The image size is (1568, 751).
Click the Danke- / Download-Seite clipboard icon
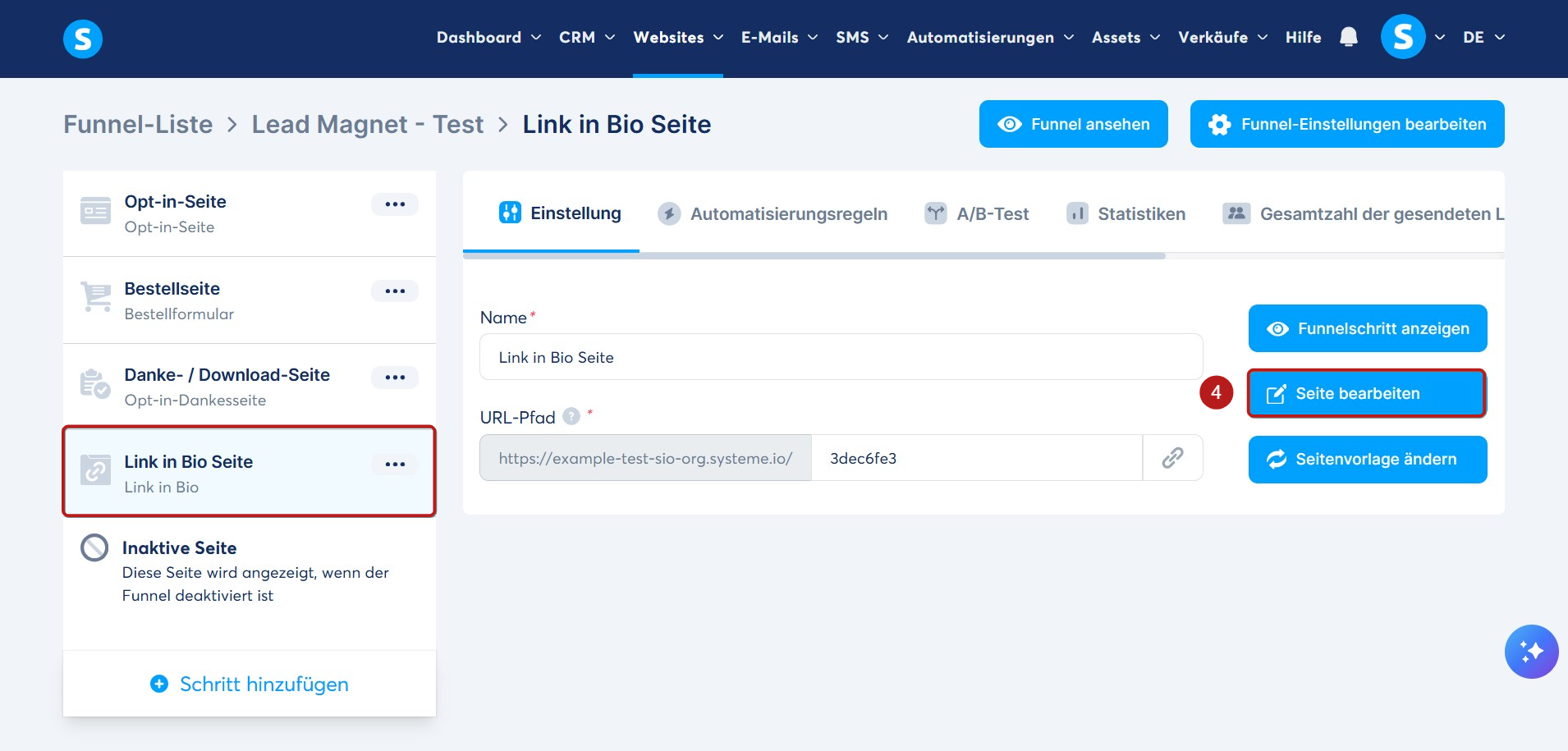point(95,383)
